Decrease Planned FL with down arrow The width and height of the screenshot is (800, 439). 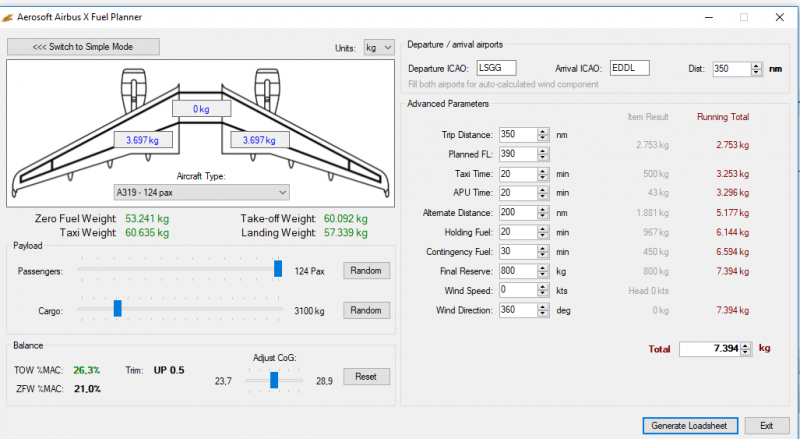543,157
